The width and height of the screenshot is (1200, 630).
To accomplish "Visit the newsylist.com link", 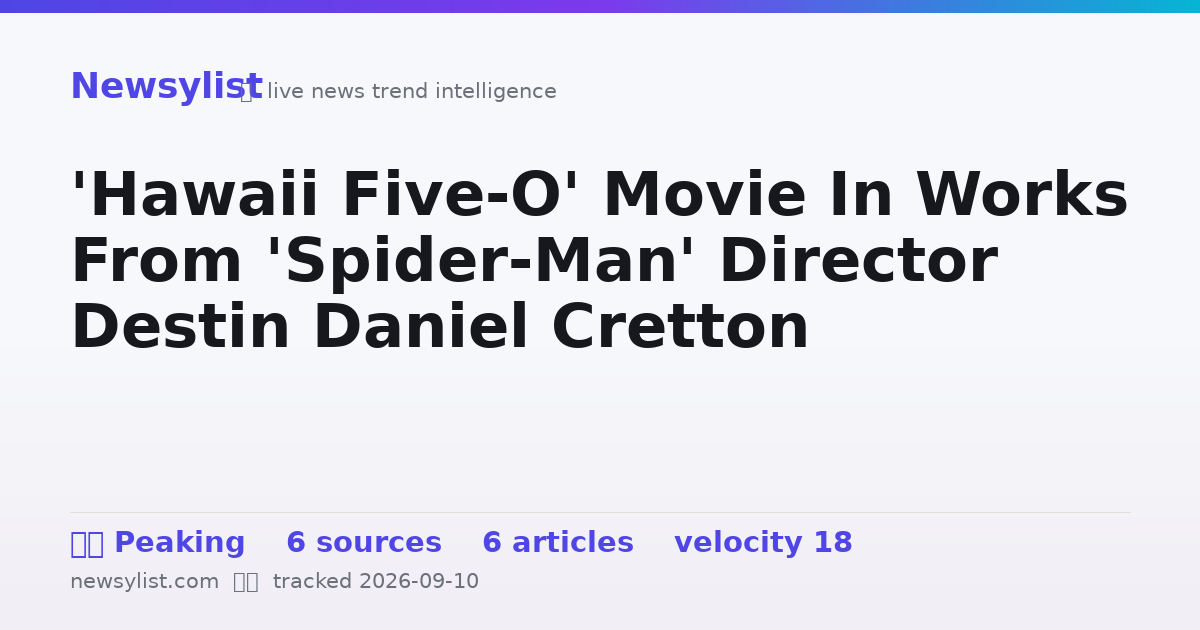I will click(144, 582).
